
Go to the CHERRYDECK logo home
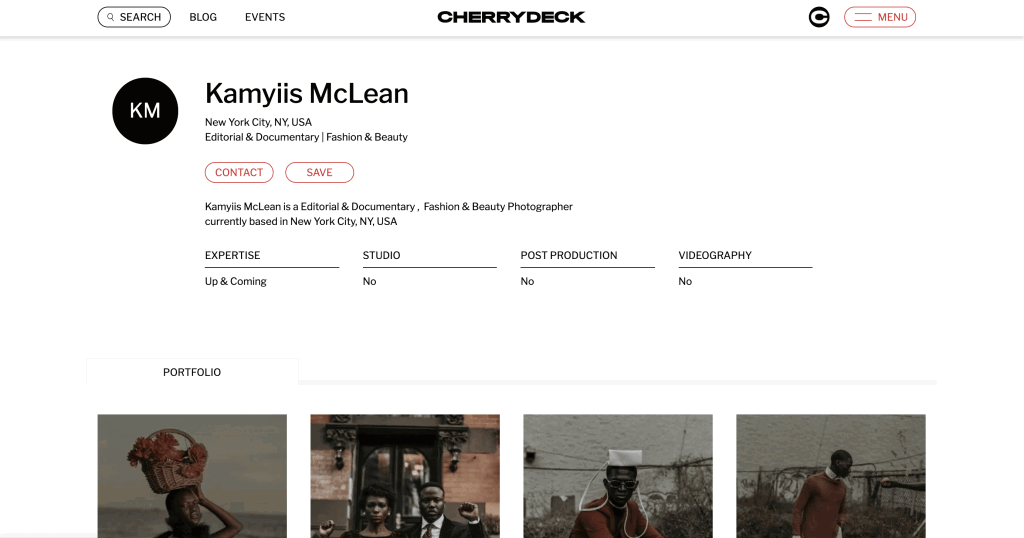click(511, 17)
